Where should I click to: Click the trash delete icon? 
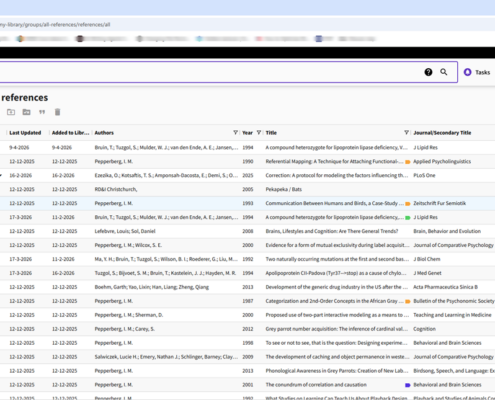tap(58, 112)
